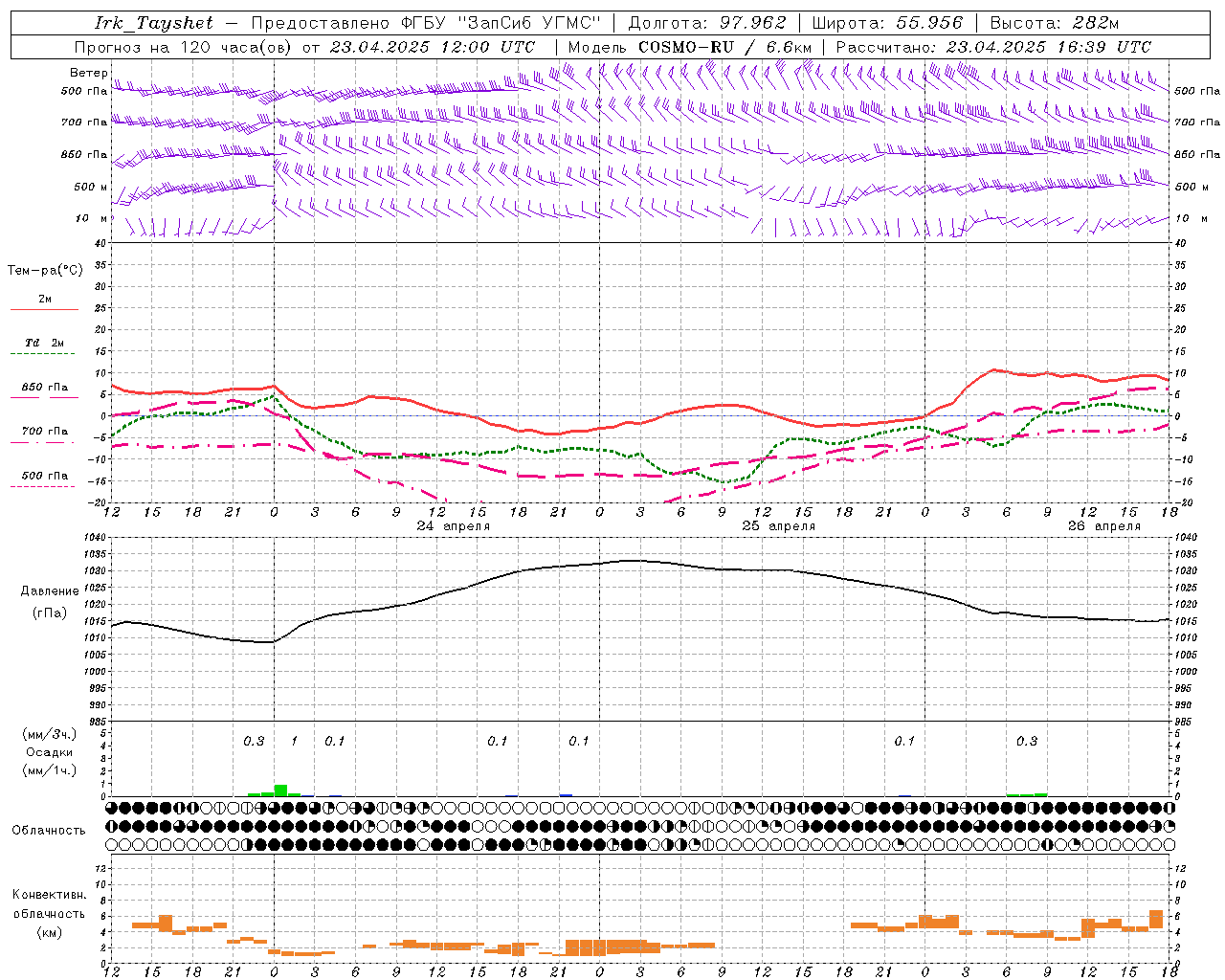
Task: Click the '10 м' wind level label beside 'Ветер'
Action: pos(92,219)
